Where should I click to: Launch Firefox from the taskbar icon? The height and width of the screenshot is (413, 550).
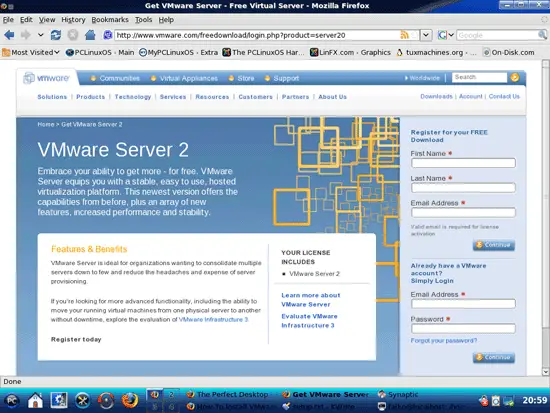click(129, 400)
